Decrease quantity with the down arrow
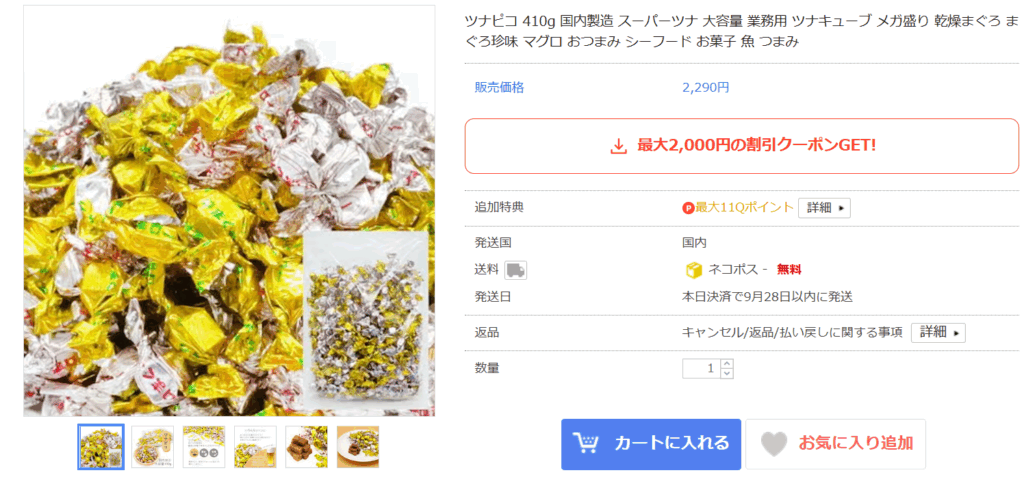 [728, 373]
